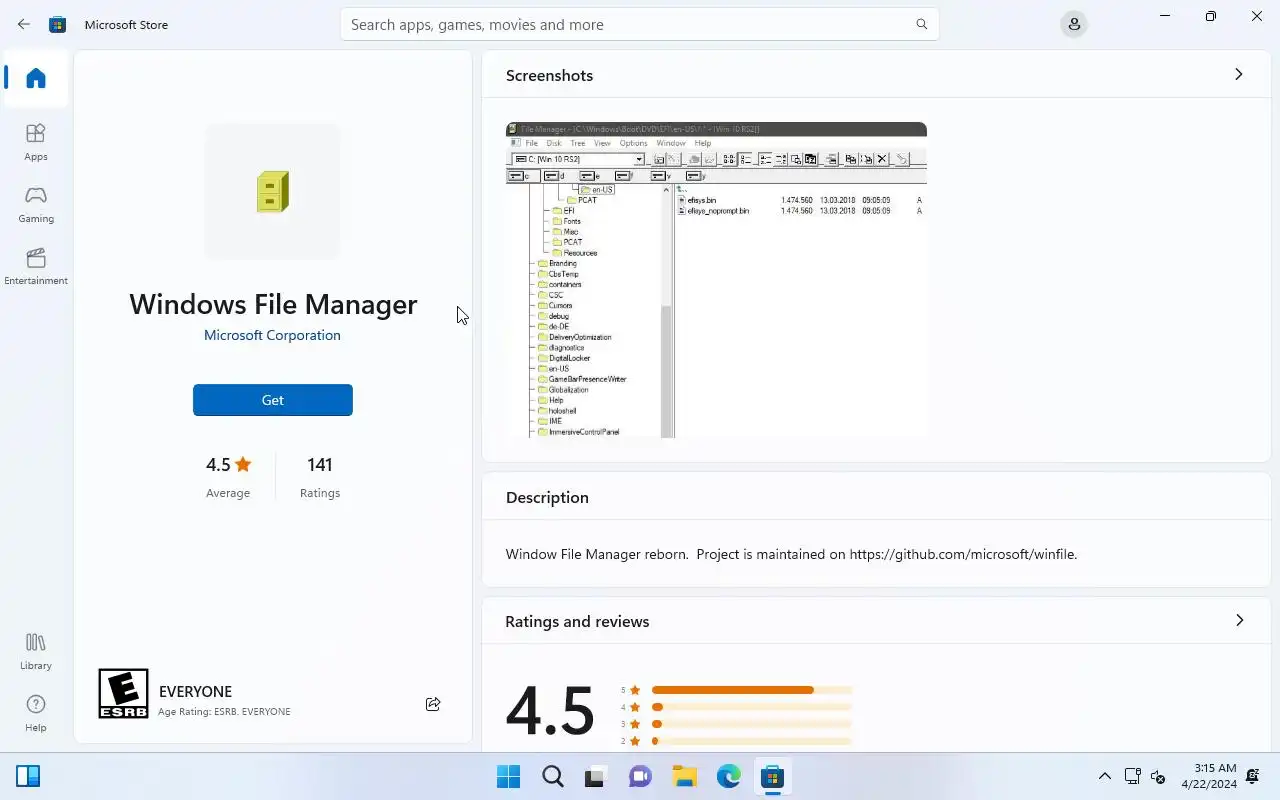Open the Entertainment section
The width and height of the screenshot is (1280, 800).
coord(36,266)
